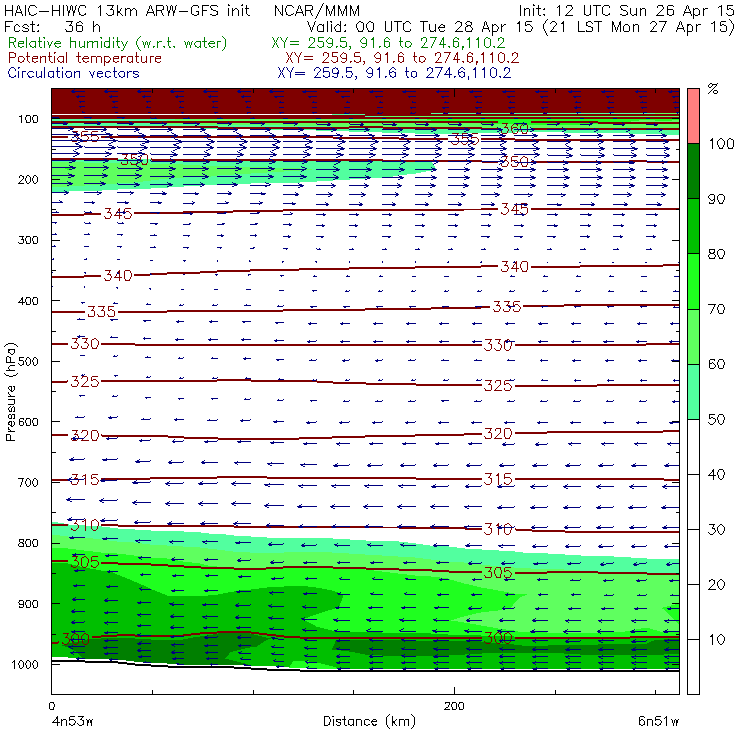Click the '(21 LST Mon 27 Apr 15)' local time
Viewport: 740px width, 740px height.
click(x=638, y=27)
